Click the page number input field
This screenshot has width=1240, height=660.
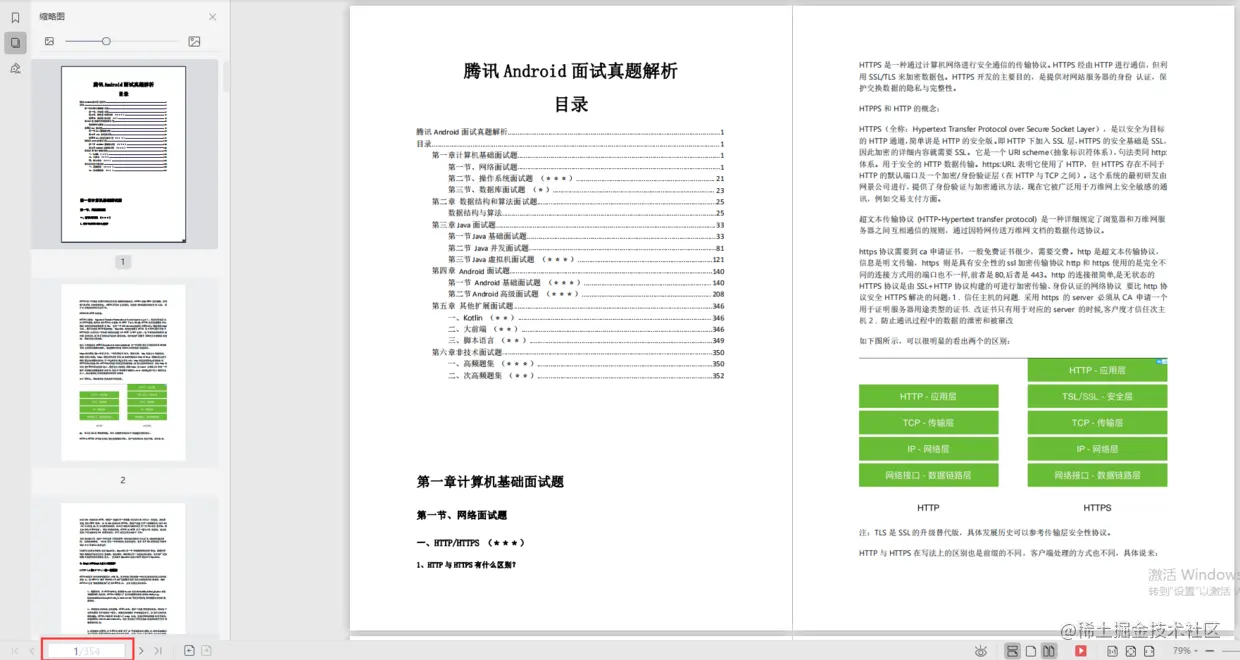pyautogui.click(x=87, y=651)
